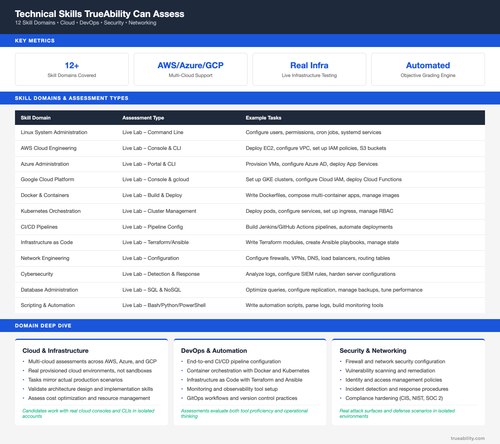Click 'Live Lab – Terraform/Ansible' cell
Image resolution: width=500 pixels, height=444 pixels.
pyautogui.click(x=156, y=242)
